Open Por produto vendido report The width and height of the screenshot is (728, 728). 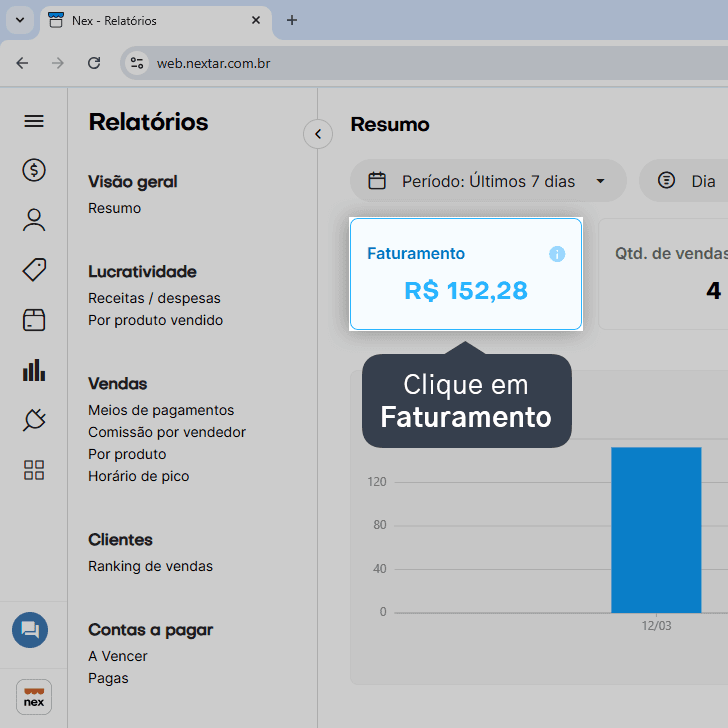pyautogui.click(x=156, y=320)
